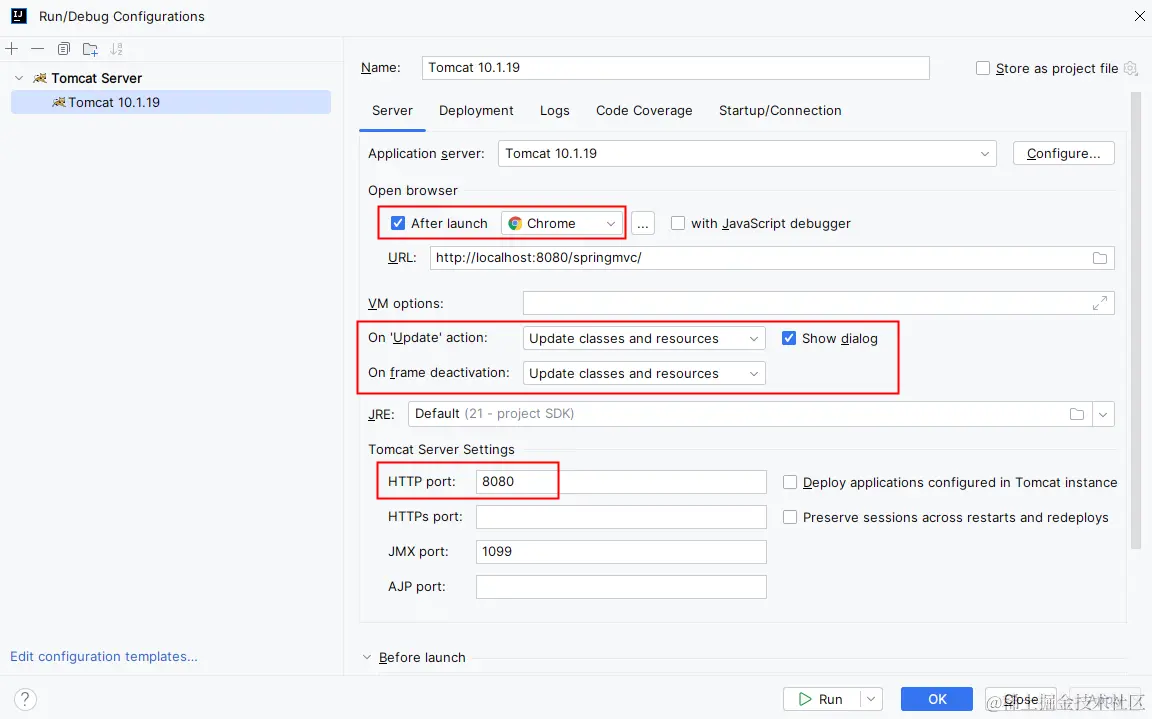This screenshot has width=1152, height=719.
Task: Enable Deploy applications configured in Tomcat instance
Action: 790,482
